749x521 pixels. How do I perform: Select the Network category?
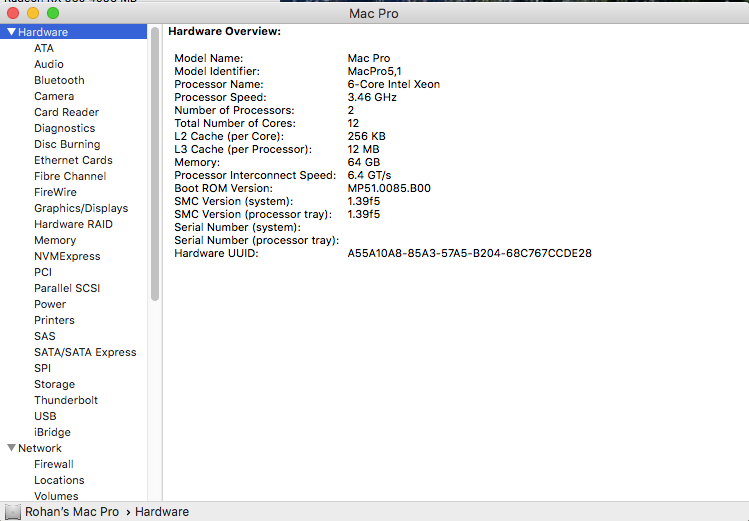tap(40, 448)
